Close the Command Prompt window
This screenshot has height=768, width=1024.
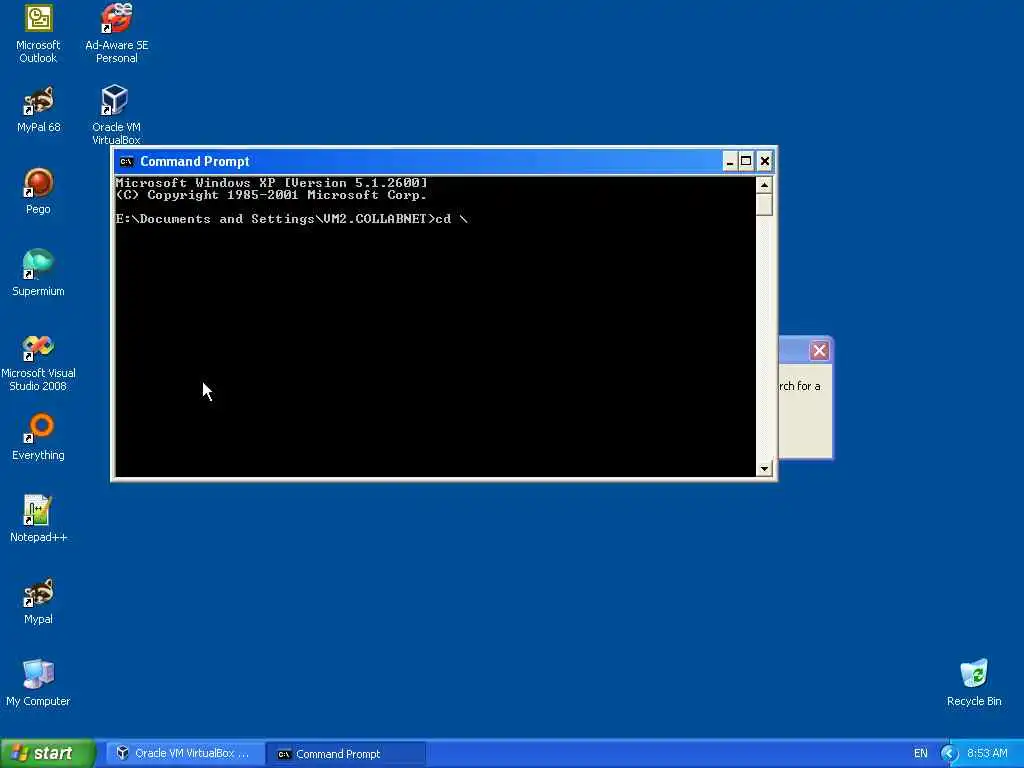coord(765,161)
